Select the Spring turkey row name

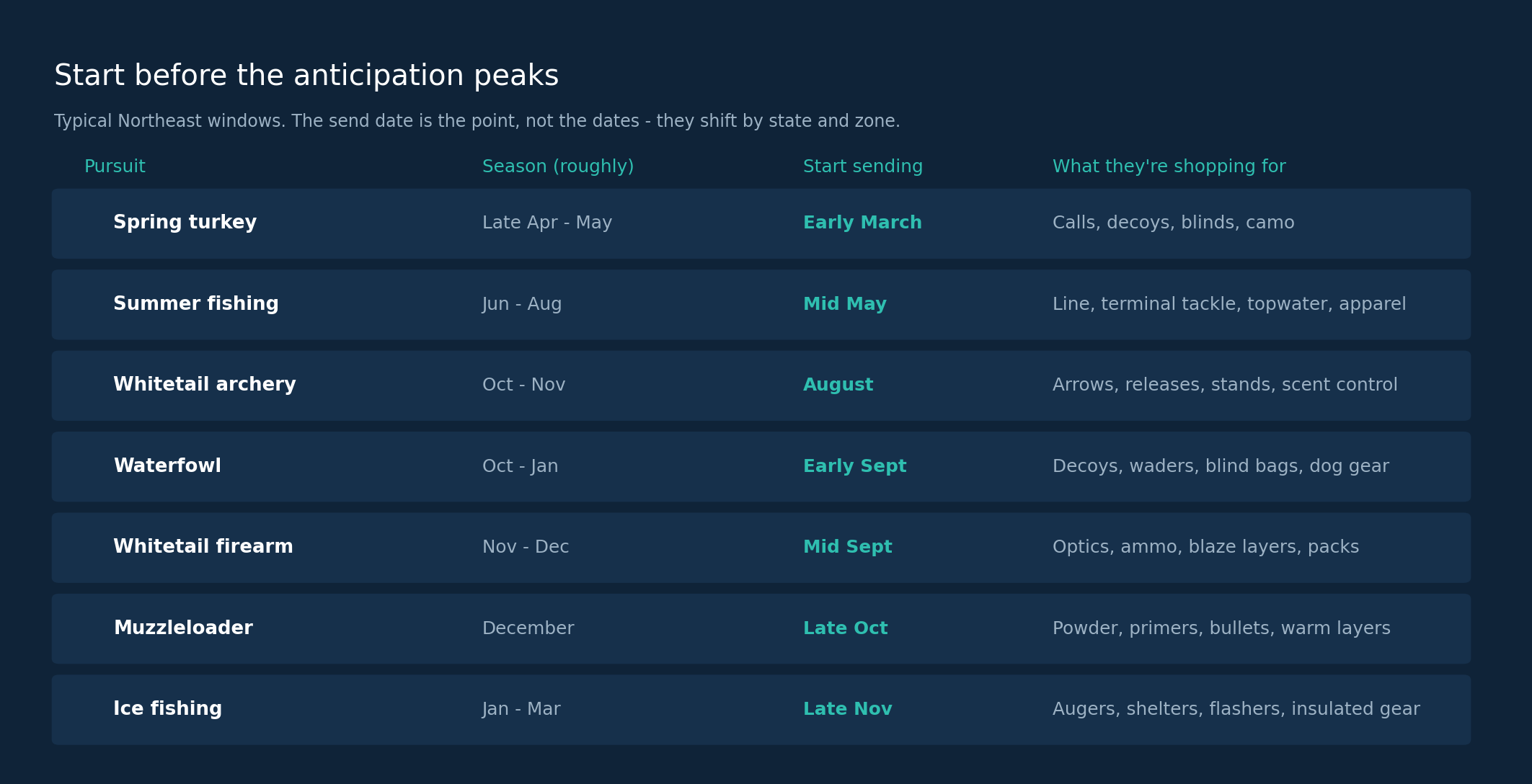tap(185, 223)
